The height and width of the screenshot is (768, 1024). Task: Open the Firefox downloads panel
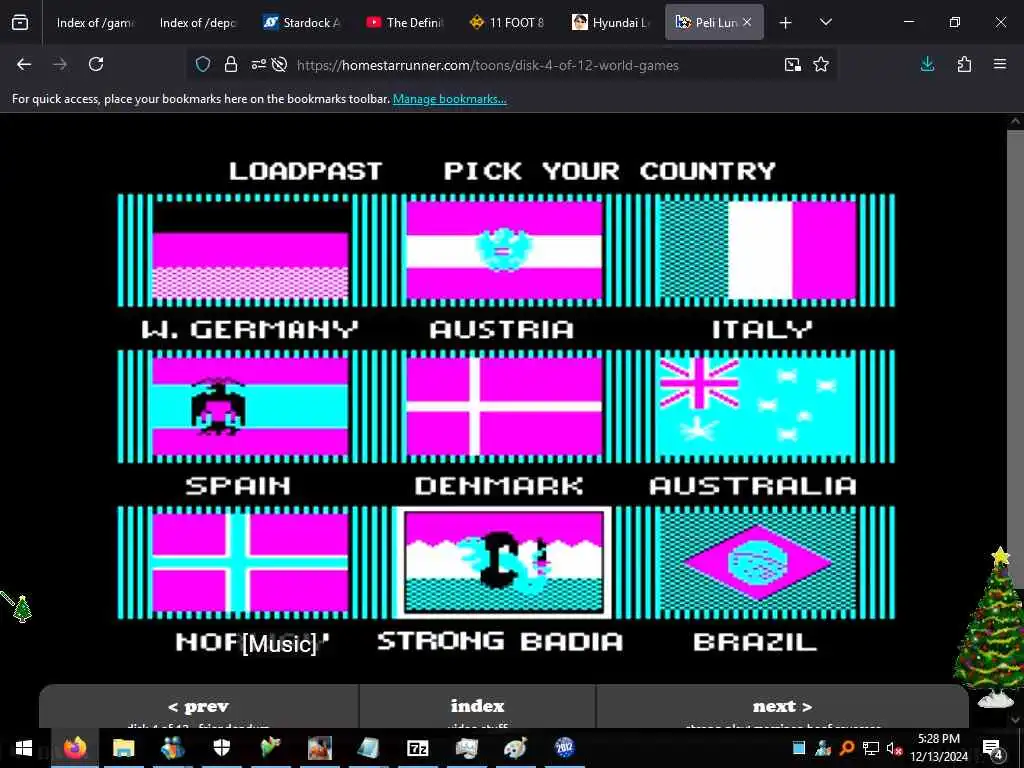click(927, 64)
